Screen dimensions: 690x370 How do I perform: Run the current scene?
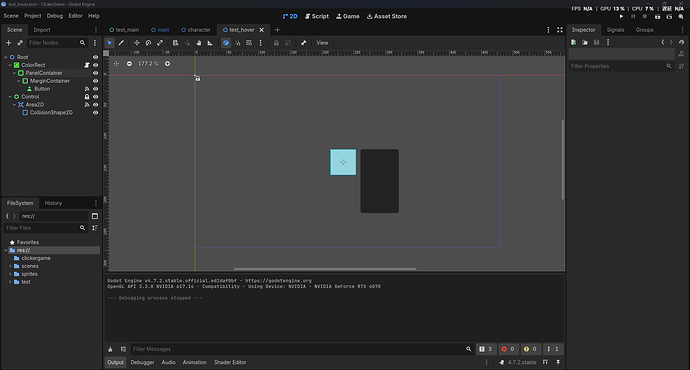(657, 16)
